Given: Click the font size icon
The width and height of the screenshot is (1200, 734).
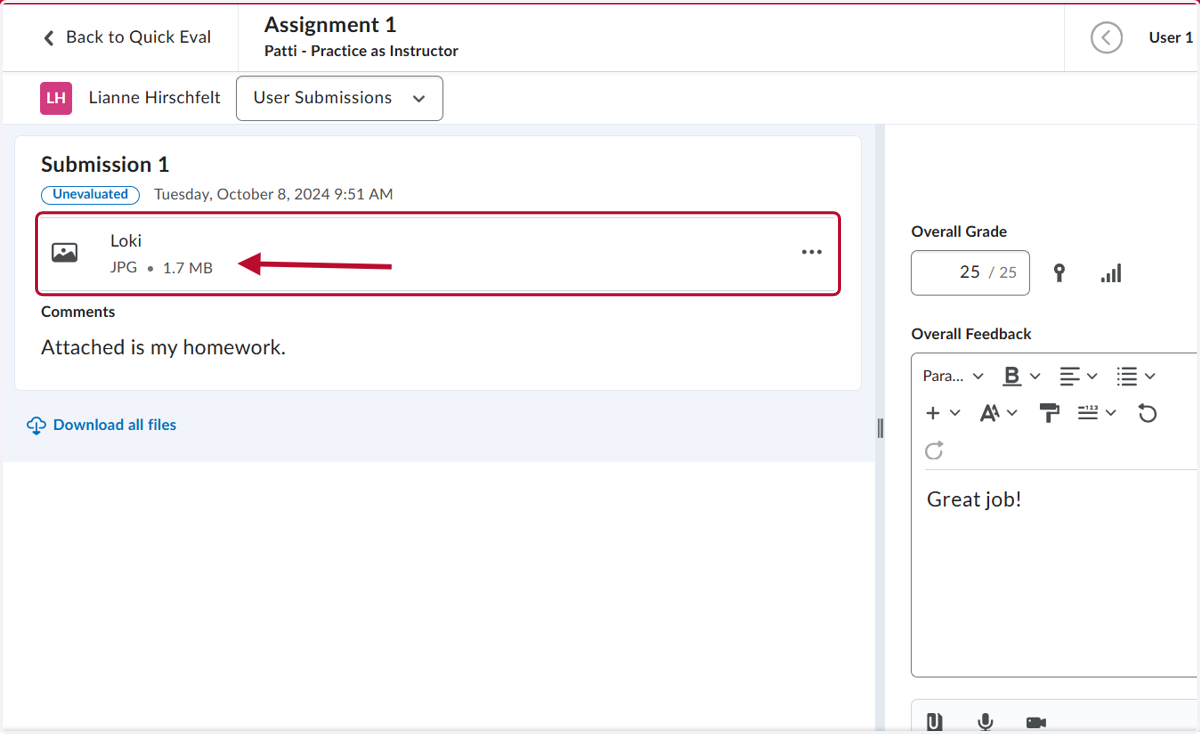Looking at the screenshot, I should [990, 413].
